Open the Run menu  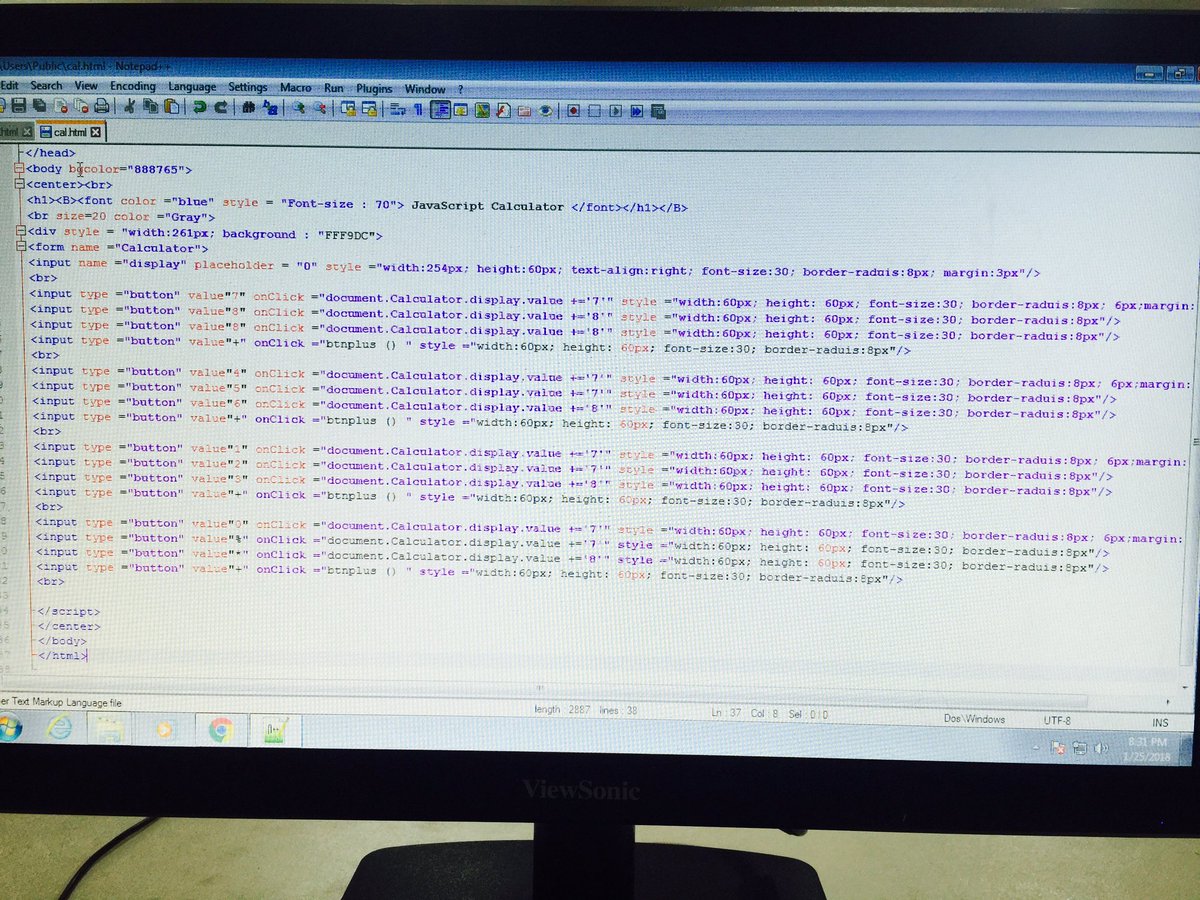pos(334,88)
